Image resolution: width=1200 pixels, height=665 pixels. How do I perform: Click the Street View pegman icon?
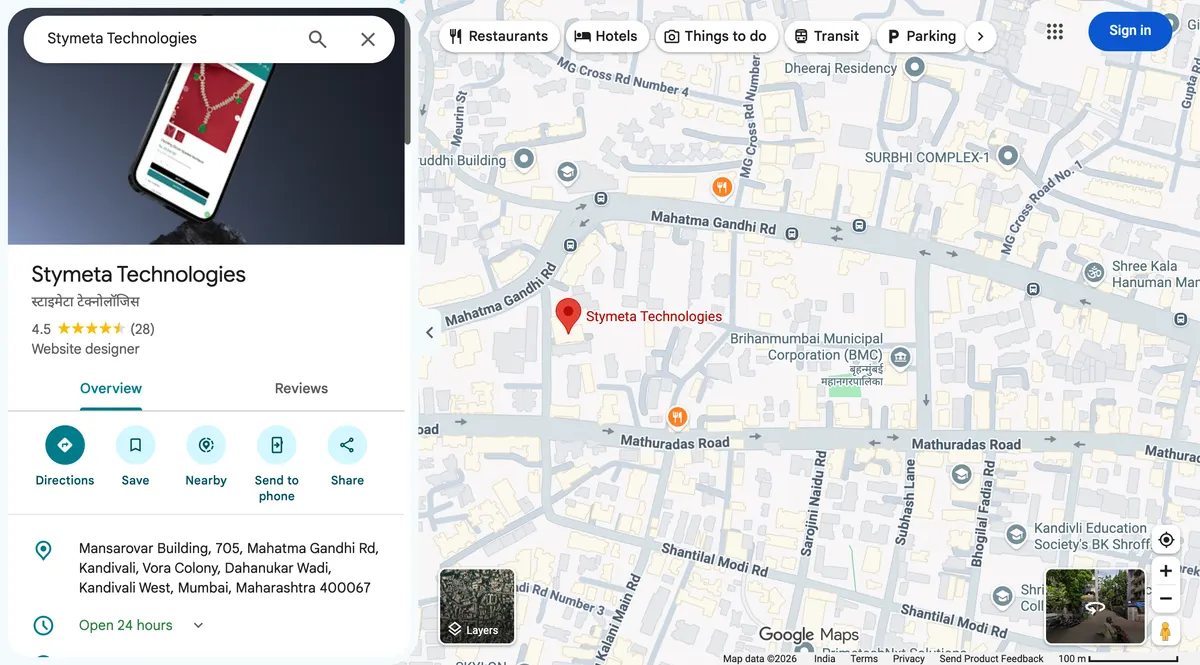1166,632
